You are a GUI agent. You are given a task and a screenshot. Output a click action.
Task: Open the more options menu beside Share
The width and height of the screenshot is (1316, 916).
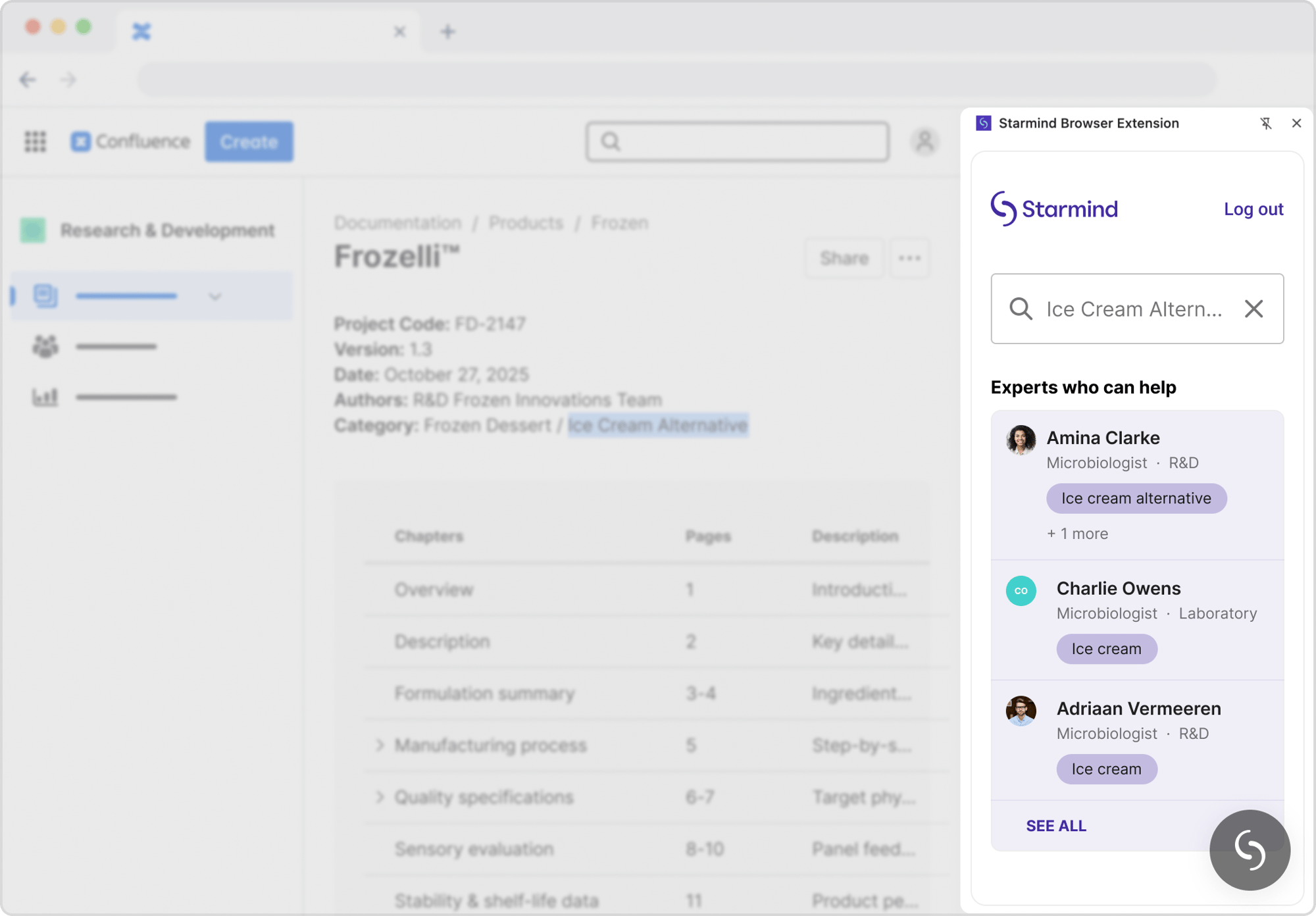point(909,258)
